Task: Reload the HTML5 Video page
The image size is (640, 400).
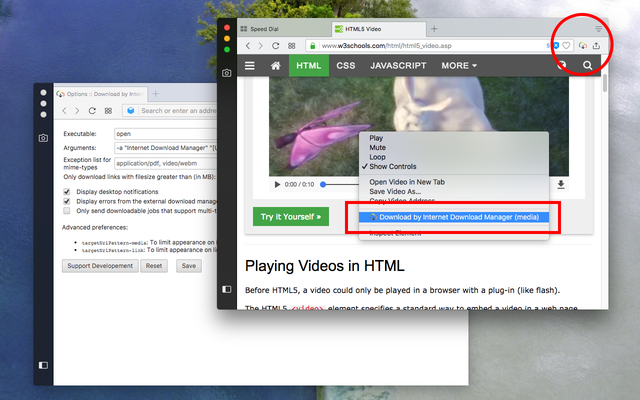Action: tap(276, 46)
